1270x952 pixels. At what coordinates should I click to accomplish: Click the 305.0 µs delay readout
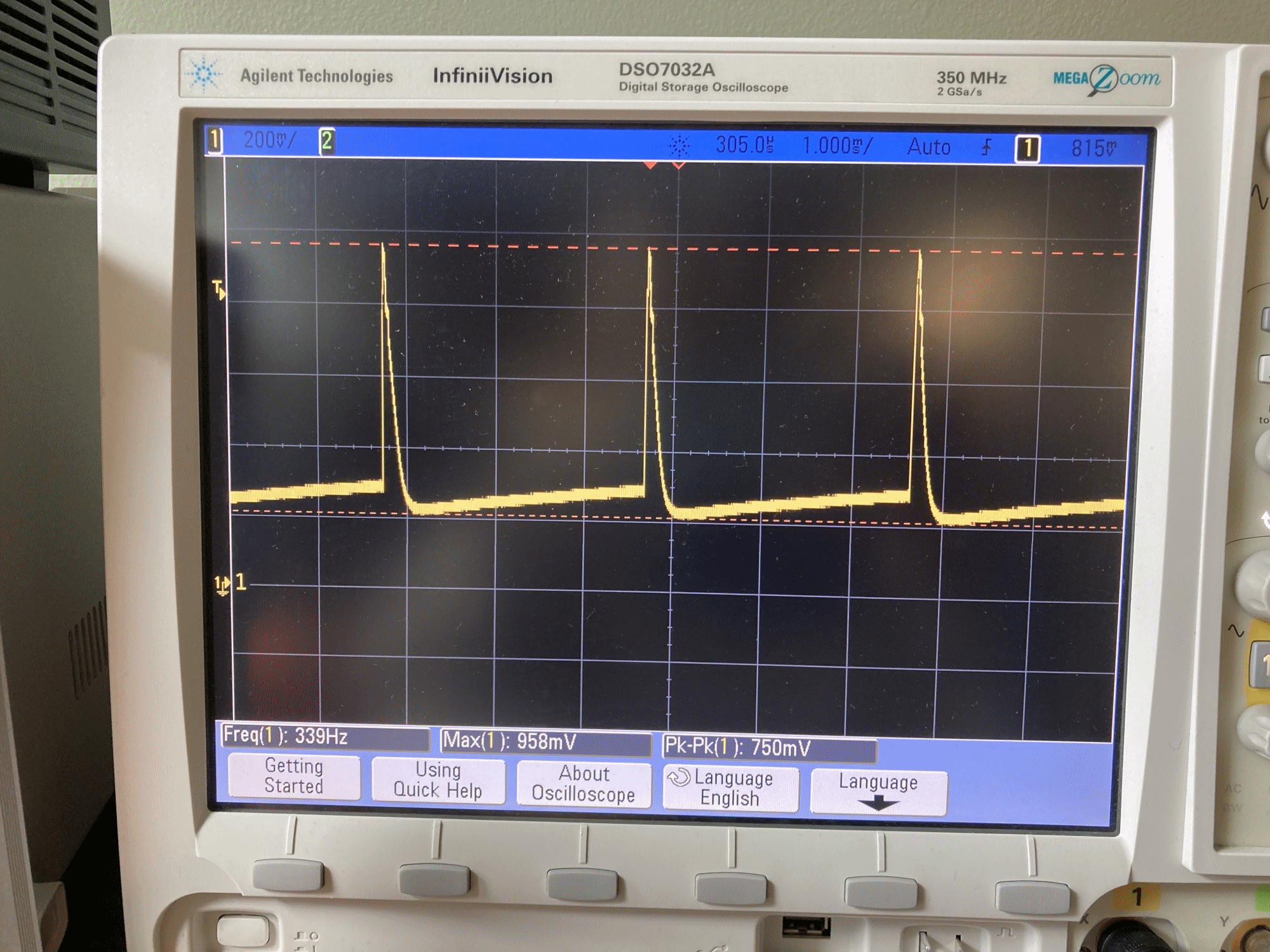click(x=744, y=145)
